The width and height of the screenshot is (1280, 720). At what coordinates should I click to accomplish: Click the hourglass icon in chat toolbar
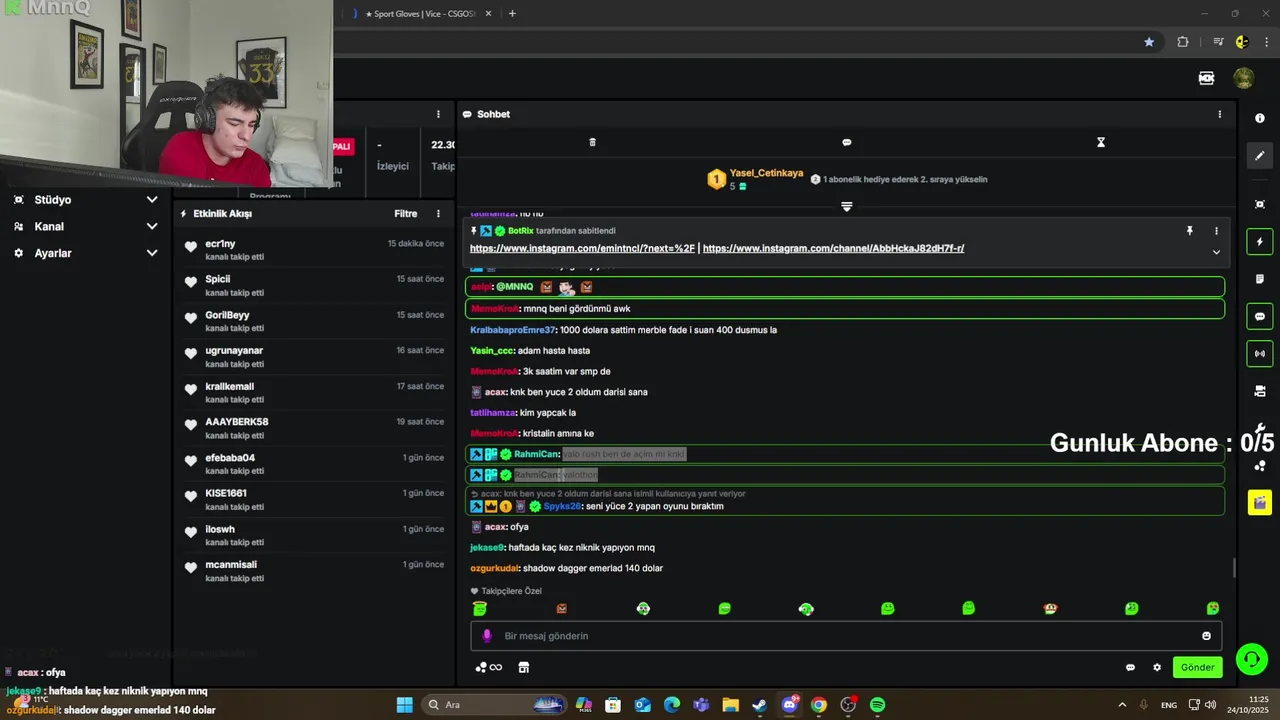click(x=1100, y=142)
